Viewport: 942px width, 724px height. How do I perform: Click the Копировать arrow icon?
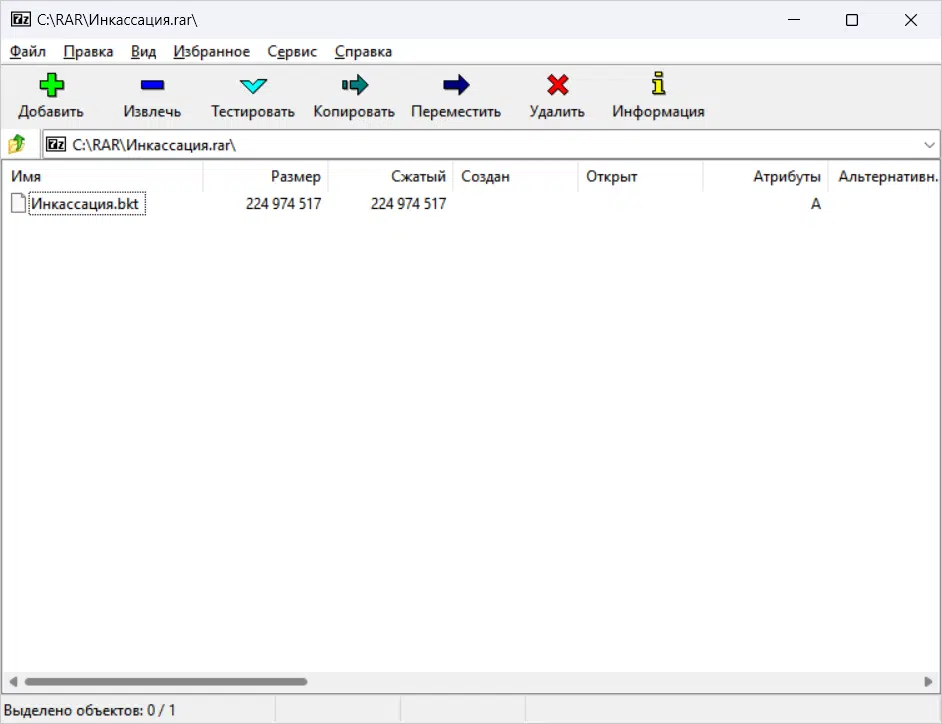click(x=354, y=86)
